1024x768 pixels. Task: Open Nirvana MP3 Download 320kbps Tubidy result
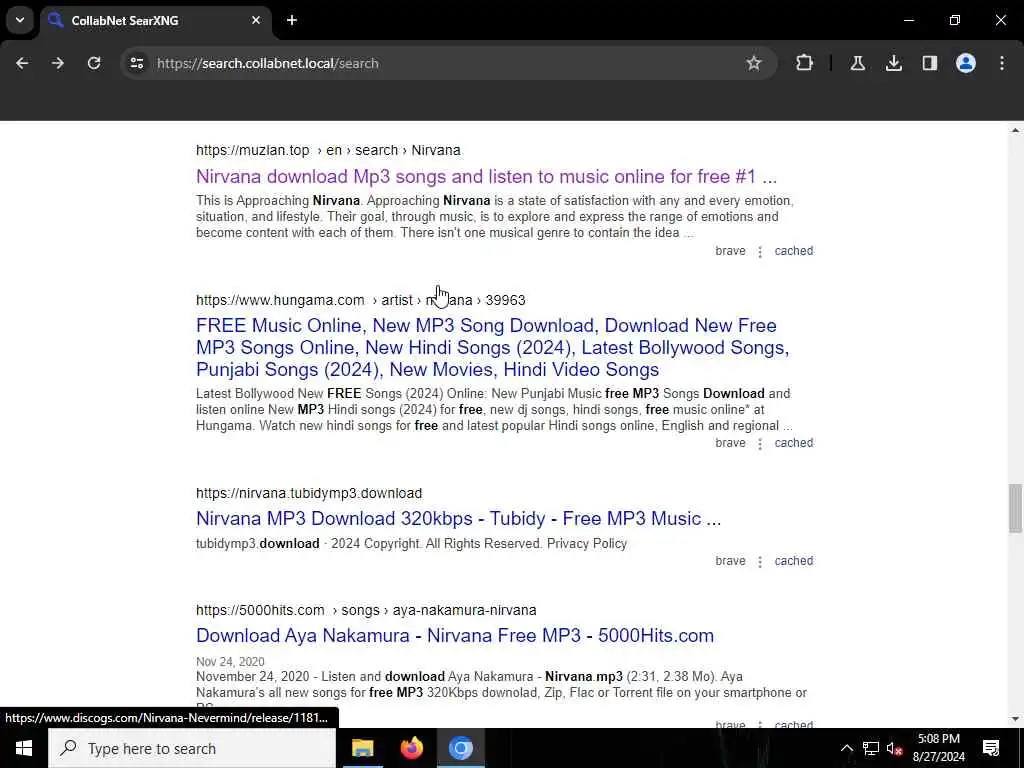click(x=458, y=519)
